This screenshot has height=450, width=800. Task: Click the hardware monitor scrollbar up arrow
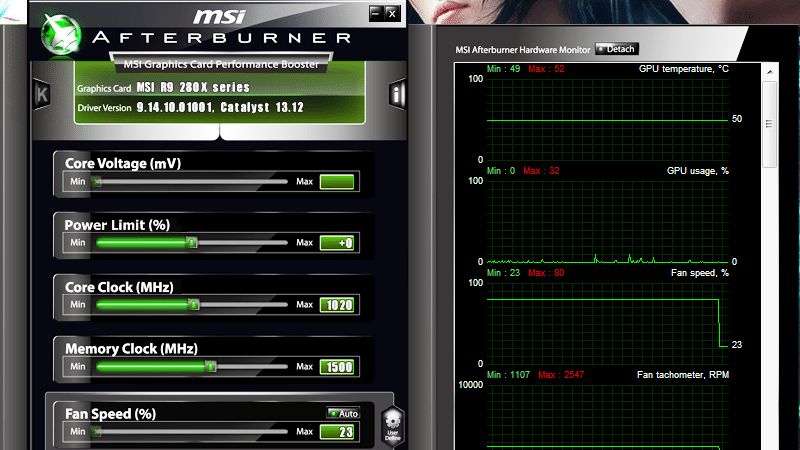pyautogui.click(x=769, y=72)
